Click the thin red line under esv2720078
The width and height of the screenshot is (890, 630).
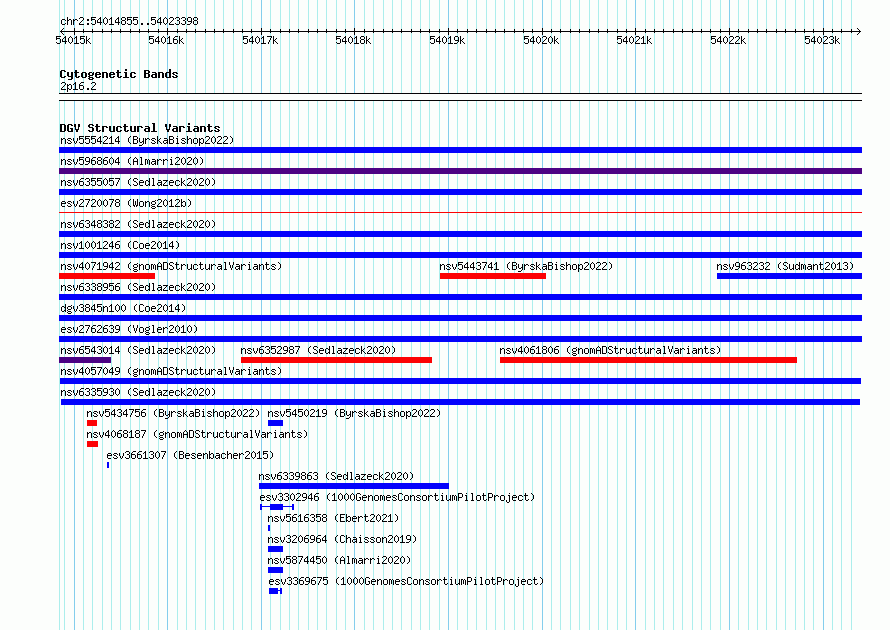pos(460,213)
